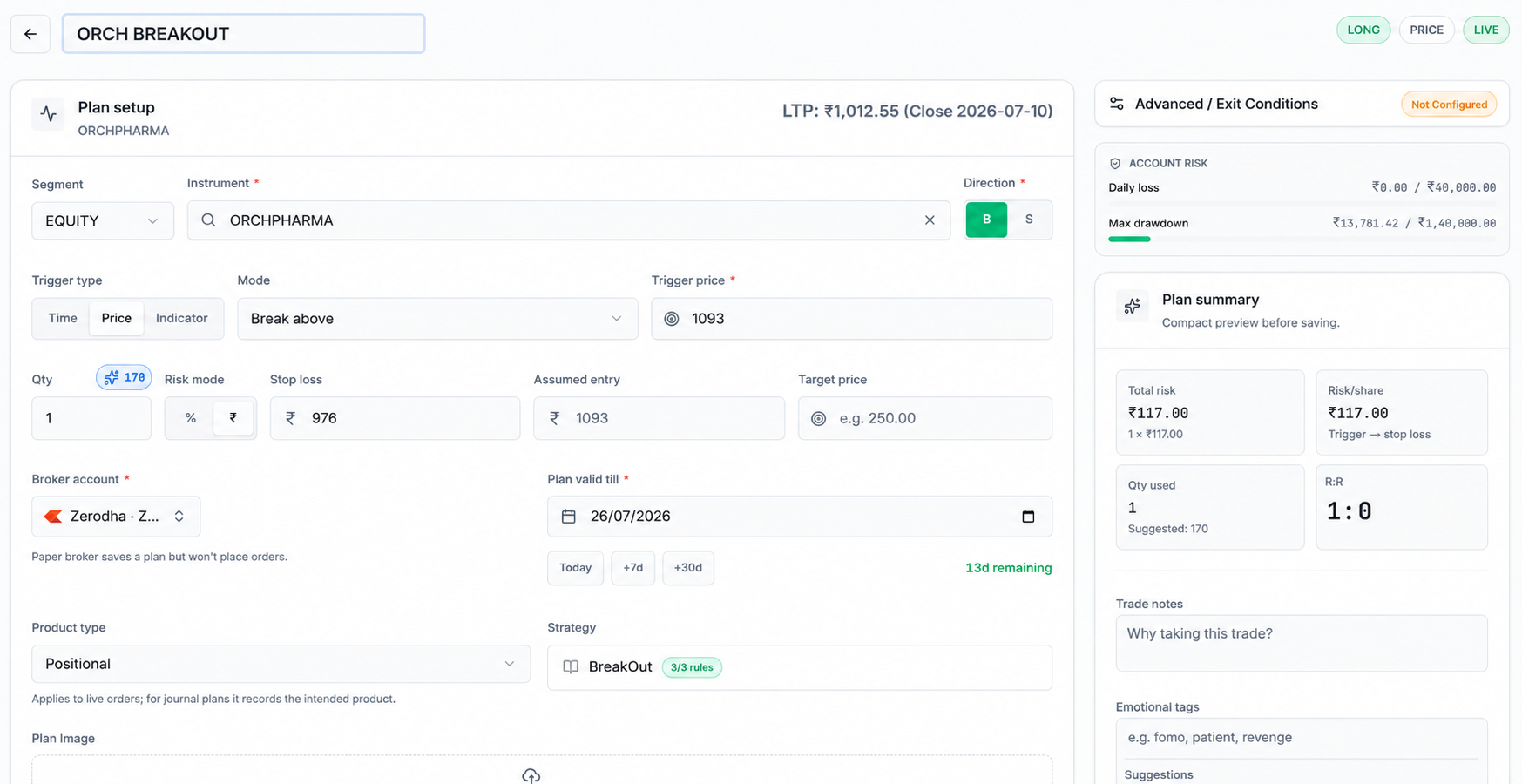Choose the Time trigger type
1522x784 pixels.
63,318
